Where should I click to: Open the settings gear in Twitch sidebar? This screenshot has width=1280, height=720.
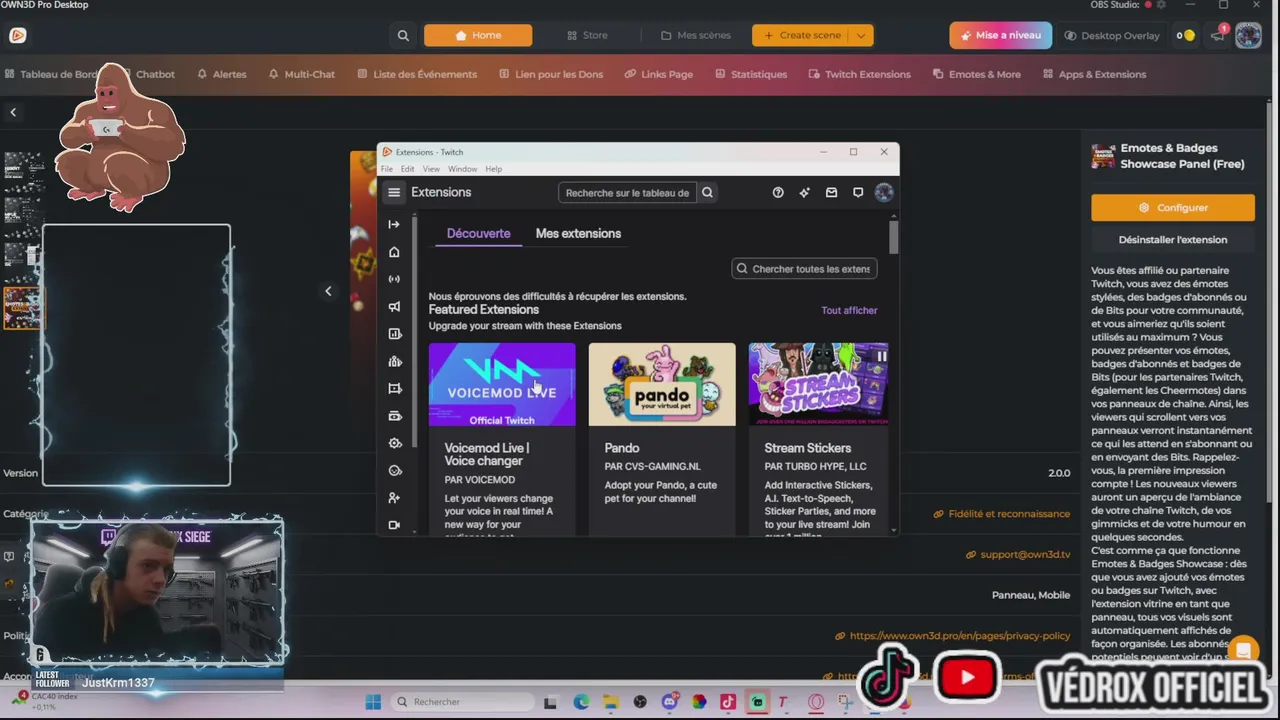pyautogui.click(x=394, y=443)
